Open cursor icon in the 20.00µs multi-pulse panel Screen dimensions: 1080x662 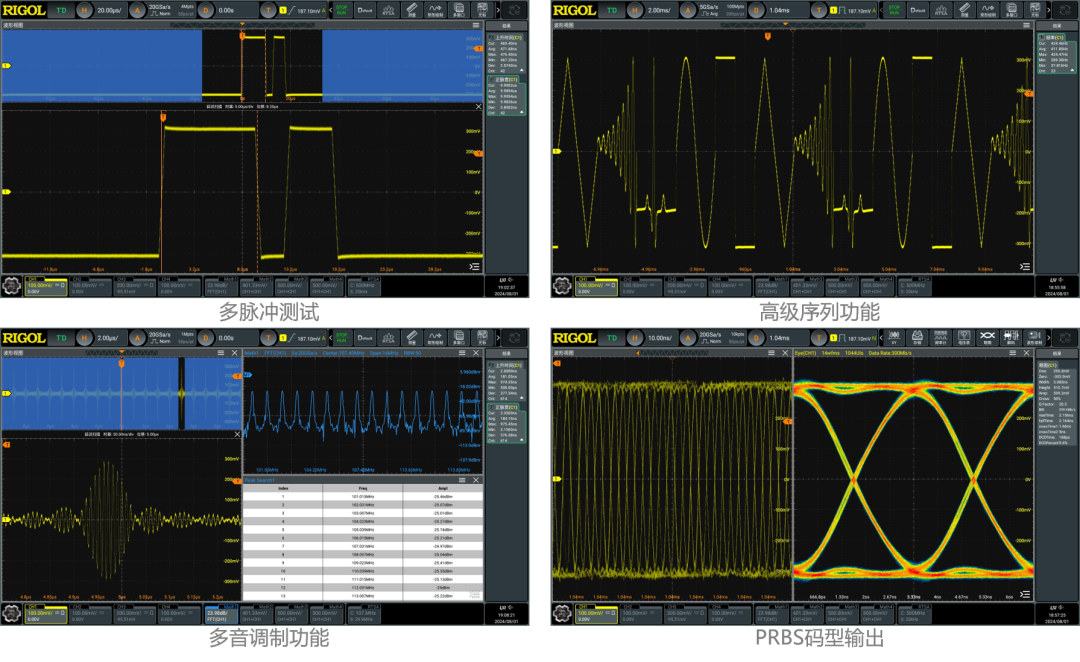pyautogui.click(x=482, y=10)
